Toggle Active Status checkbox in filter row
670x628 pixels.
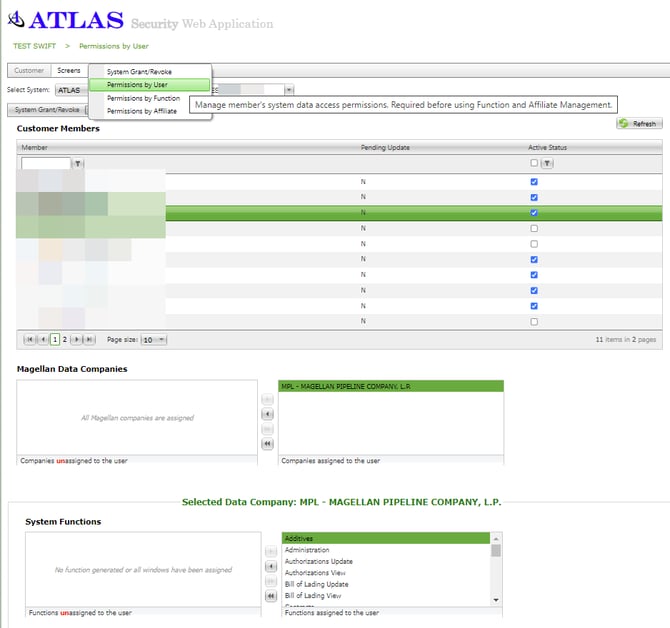534,163
